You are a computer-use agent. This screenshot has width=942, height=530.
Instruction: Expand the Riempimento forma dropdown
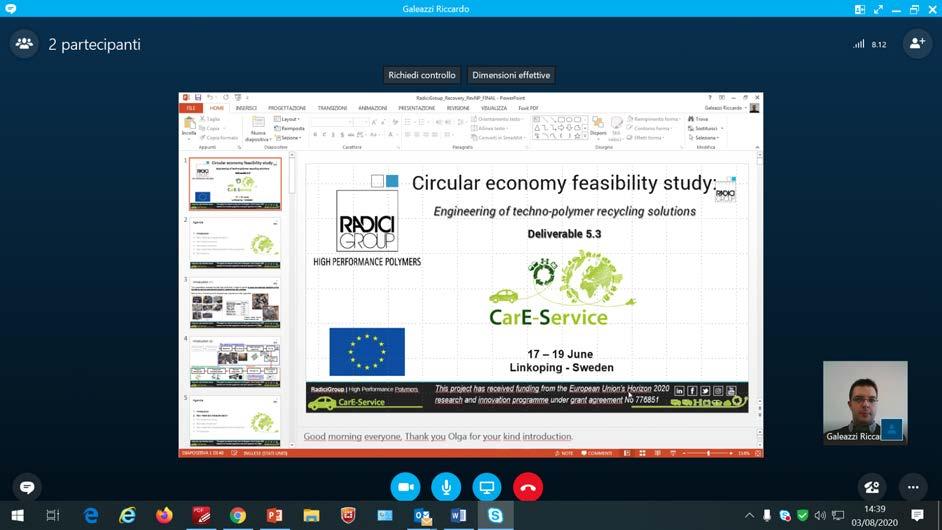[x=654, y=119]
